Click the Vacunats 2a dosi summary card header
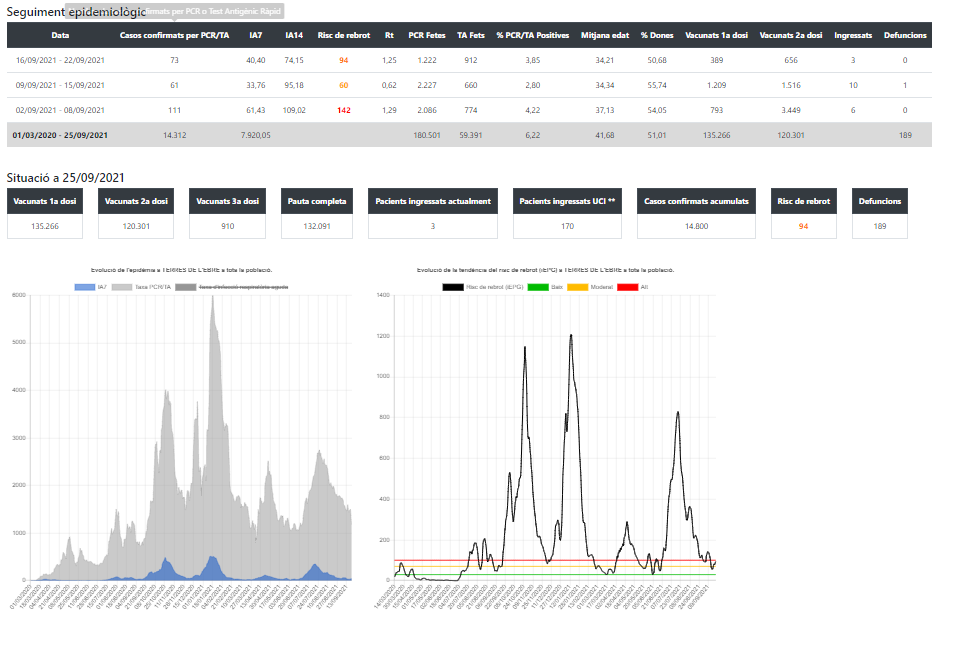This screenshot has width=962, height=653. pyautogui.click(x=136, y=201)
